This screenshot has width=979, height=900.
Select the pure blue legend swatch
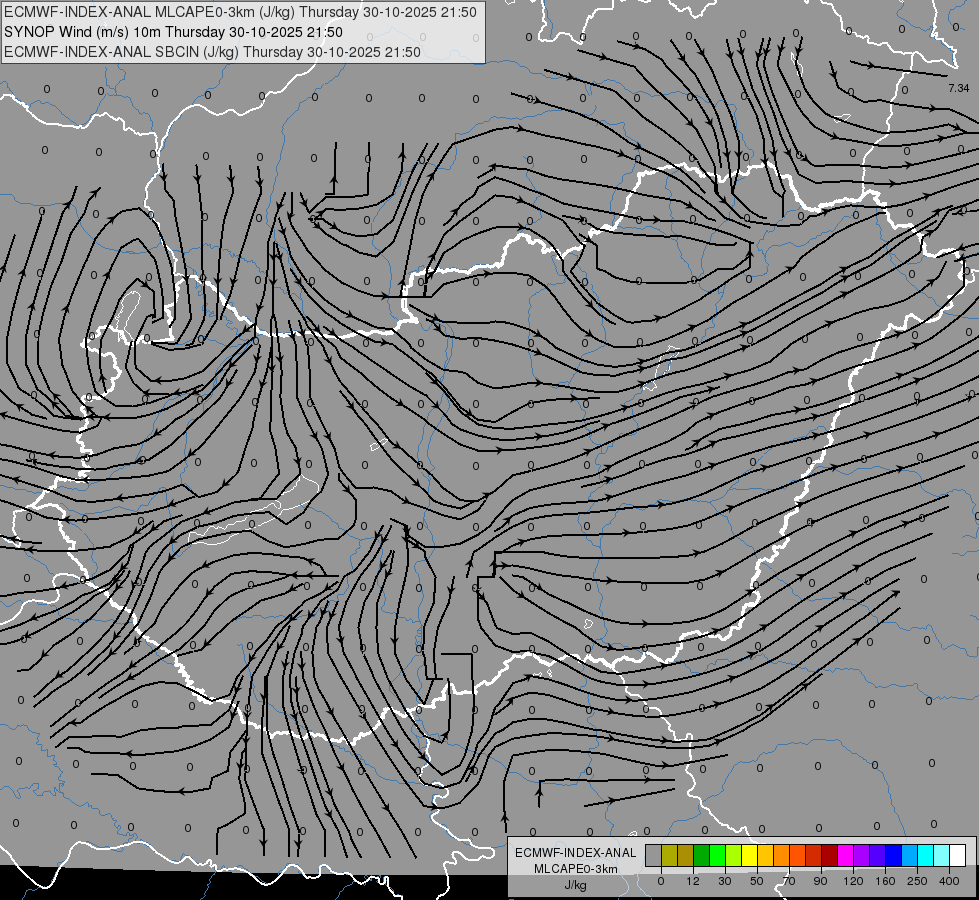(893, 855)
